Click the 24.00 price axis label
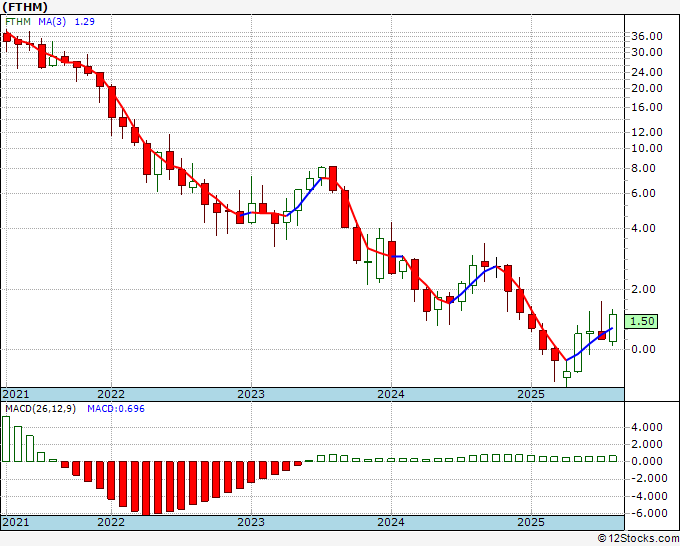This screenshot has width=680, height=546. [647, 72]
